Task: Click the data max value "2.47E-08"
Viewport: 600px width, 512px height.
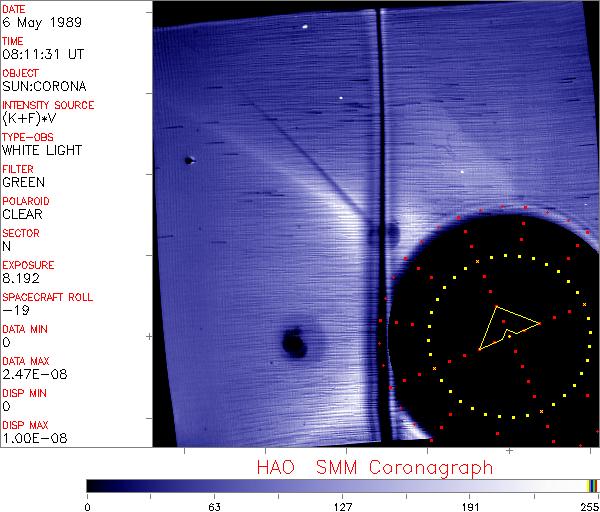Action: tap(30, 374)
